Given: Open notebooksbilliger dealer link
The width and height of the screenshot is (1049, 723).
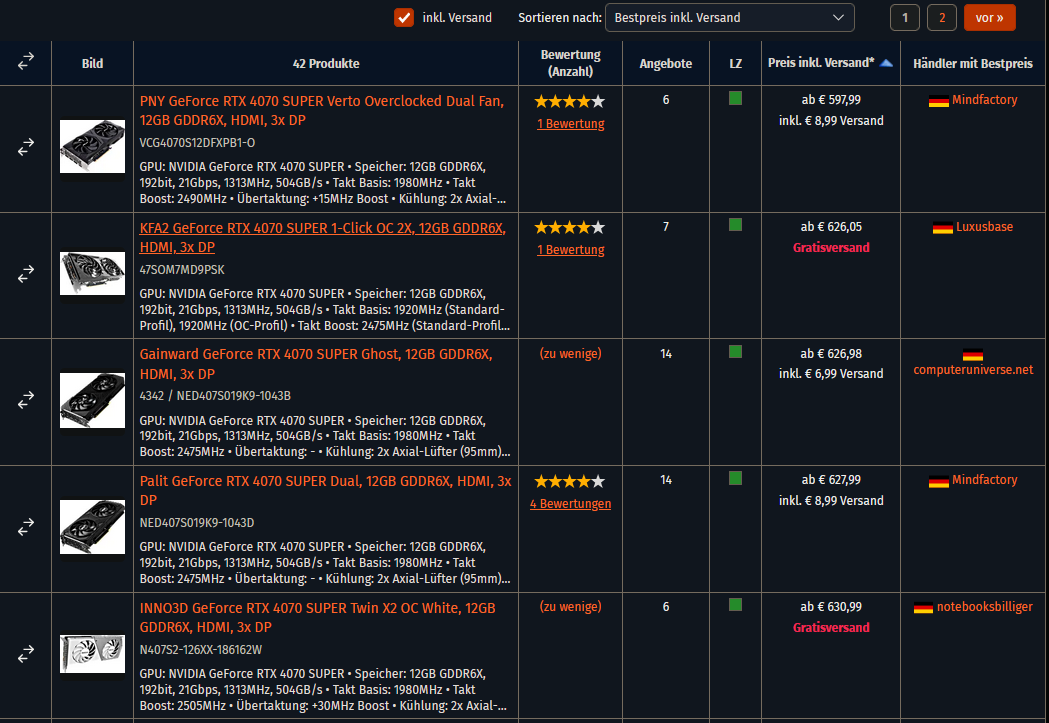Looking at the screenshot, I should (984, 607).
